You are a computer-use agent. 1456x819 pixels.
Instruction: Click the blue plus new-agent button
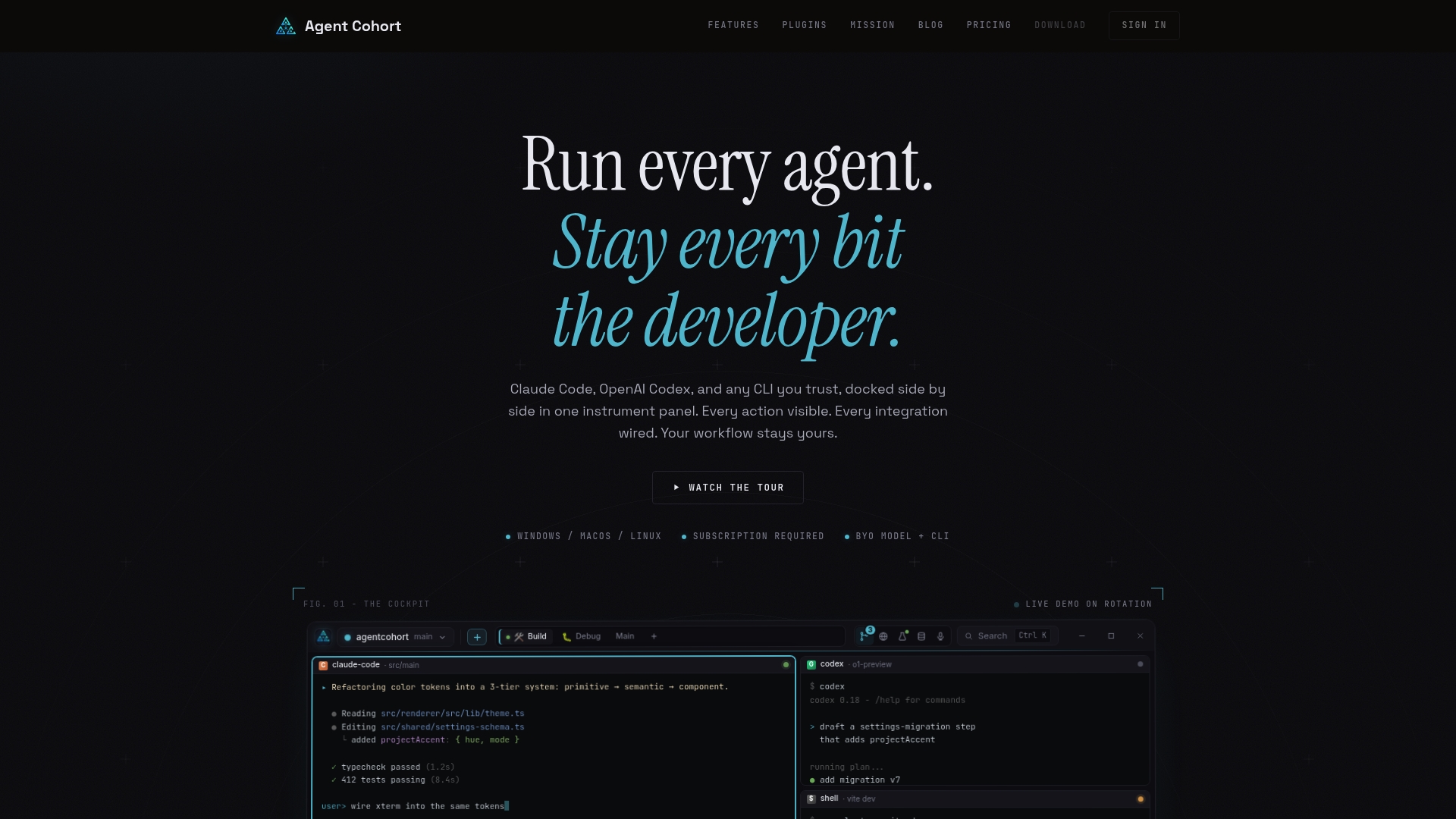click(477, 637)
